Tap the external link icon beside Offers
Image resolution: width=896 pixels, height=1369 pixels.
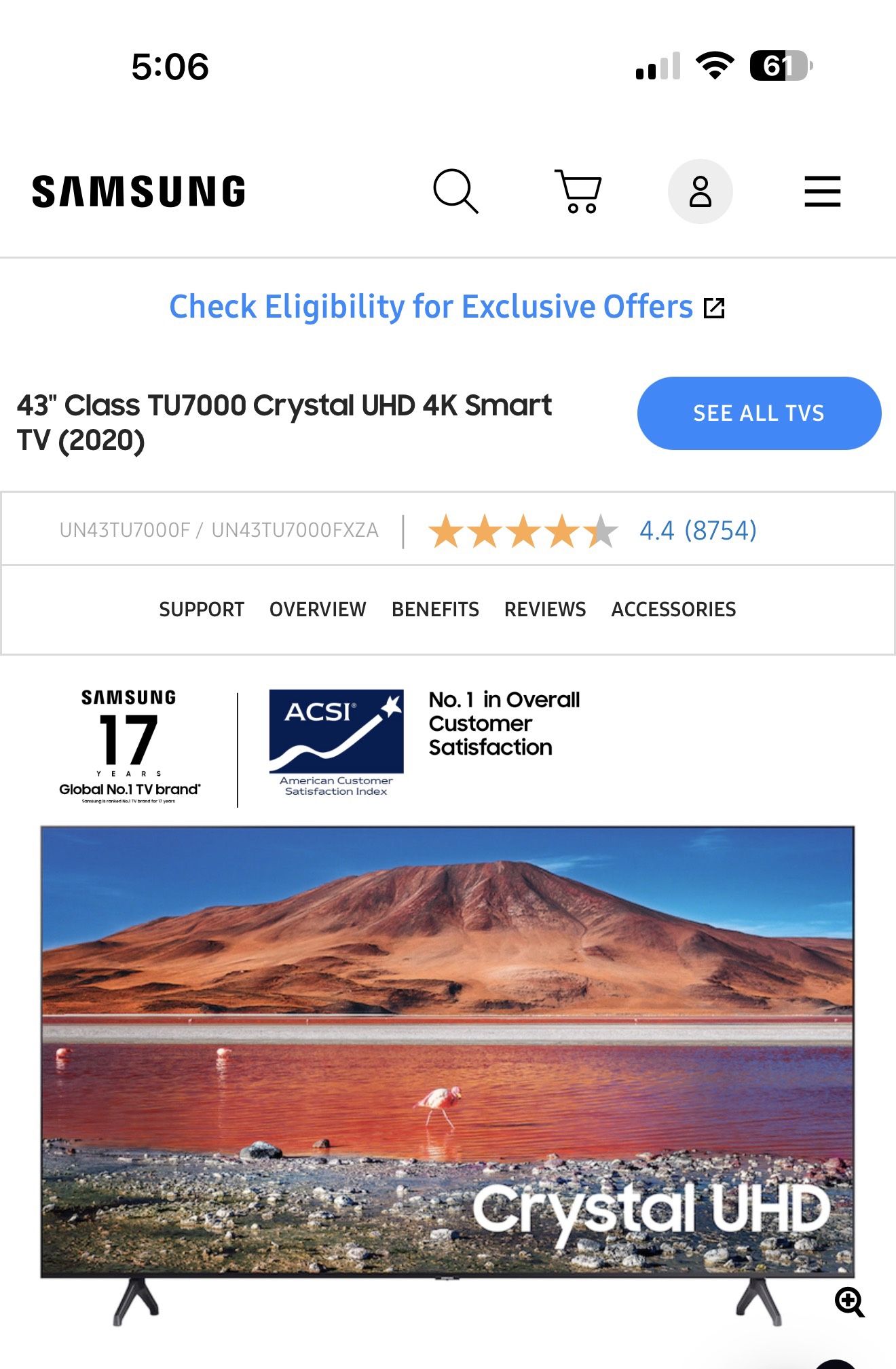[714, 308]
